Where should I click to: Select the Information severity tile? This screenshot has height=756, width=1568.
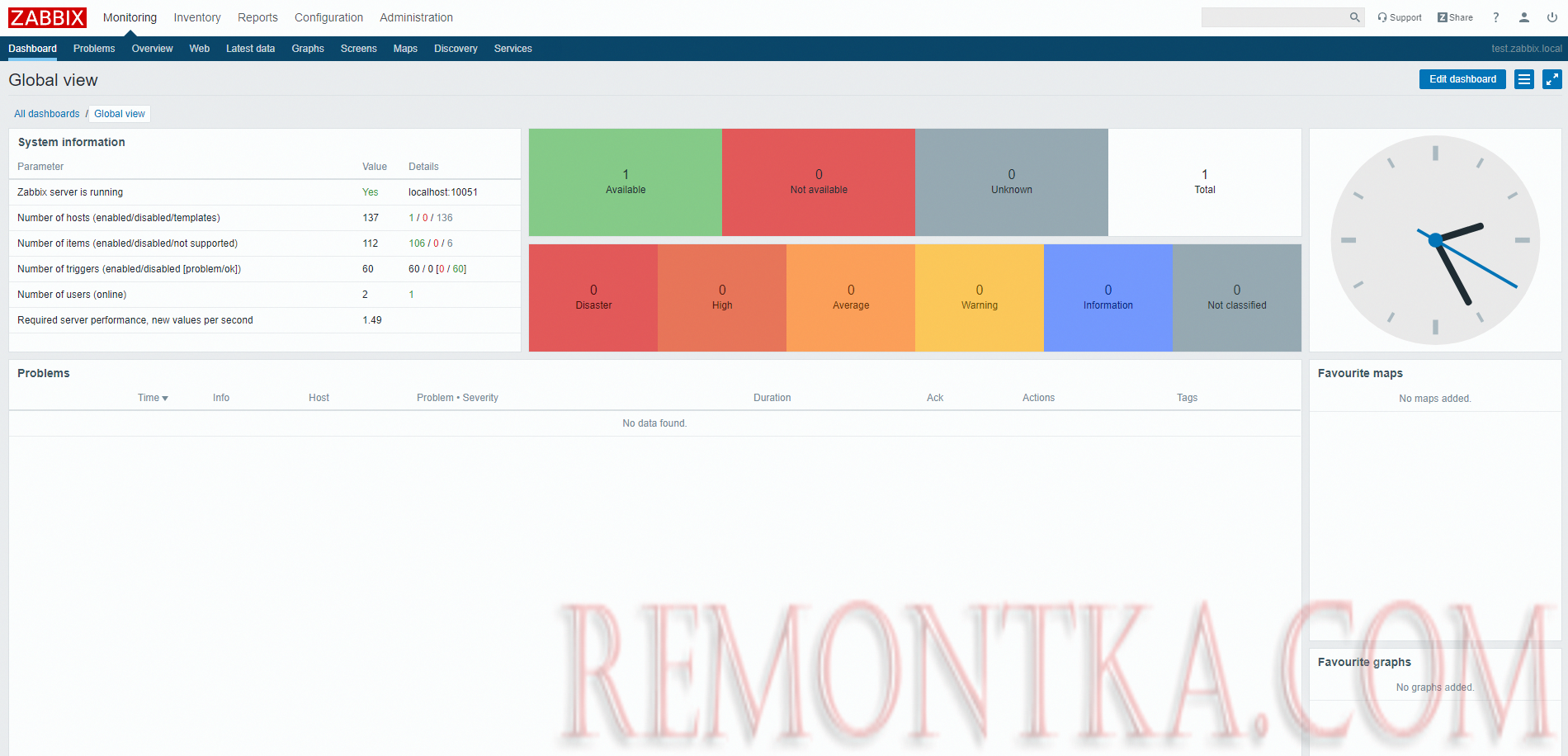tap(1108, 298)
